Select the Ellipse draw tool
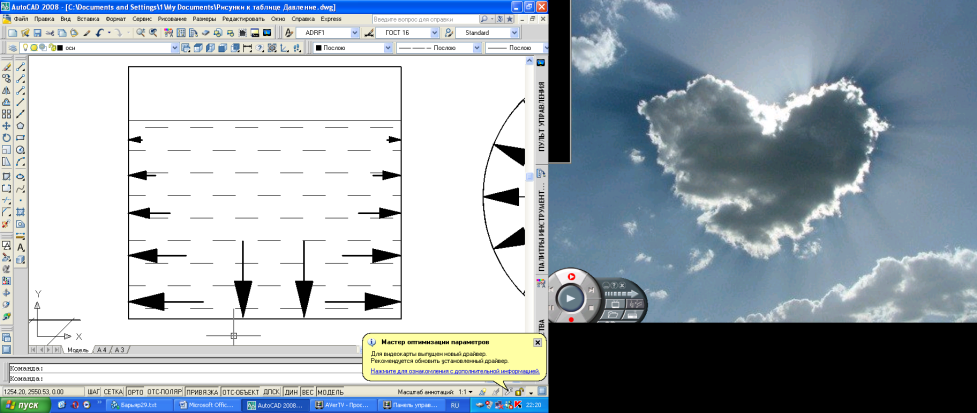 21,177
